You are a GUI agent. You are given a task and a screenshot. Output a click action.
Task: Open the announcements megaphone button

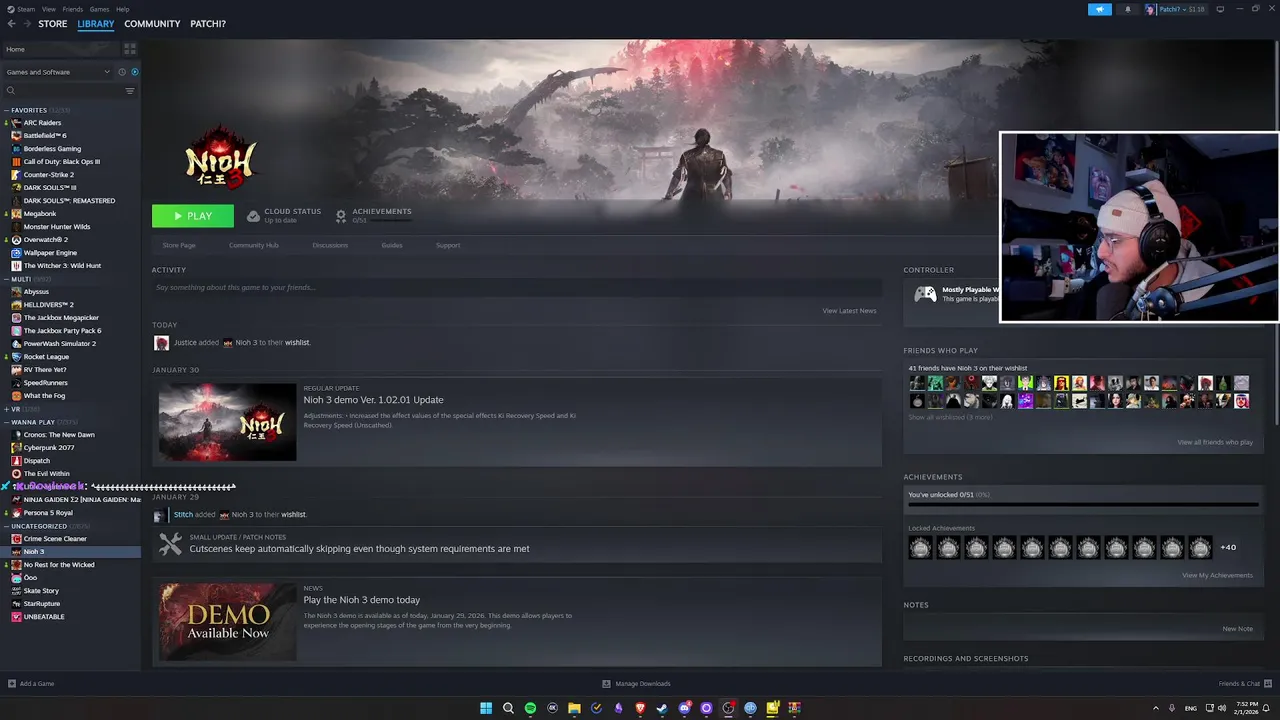pyautogui.click(x=1099, y=9)
